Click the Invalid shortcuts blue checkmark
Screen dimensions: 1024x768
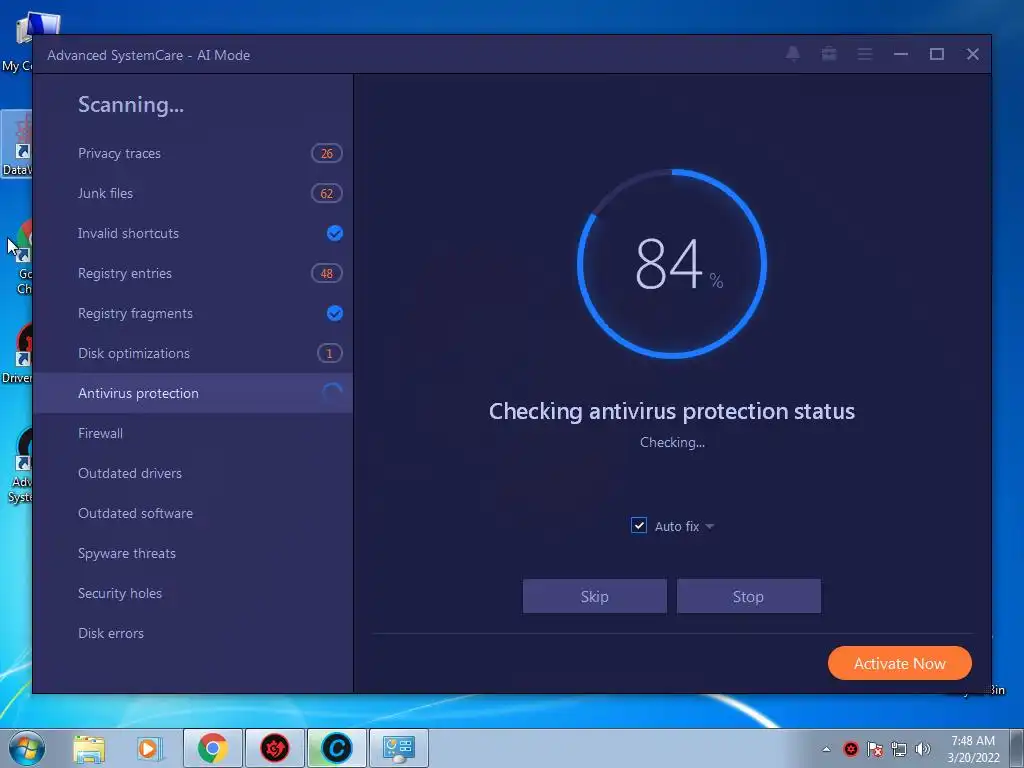pos(334,233)
